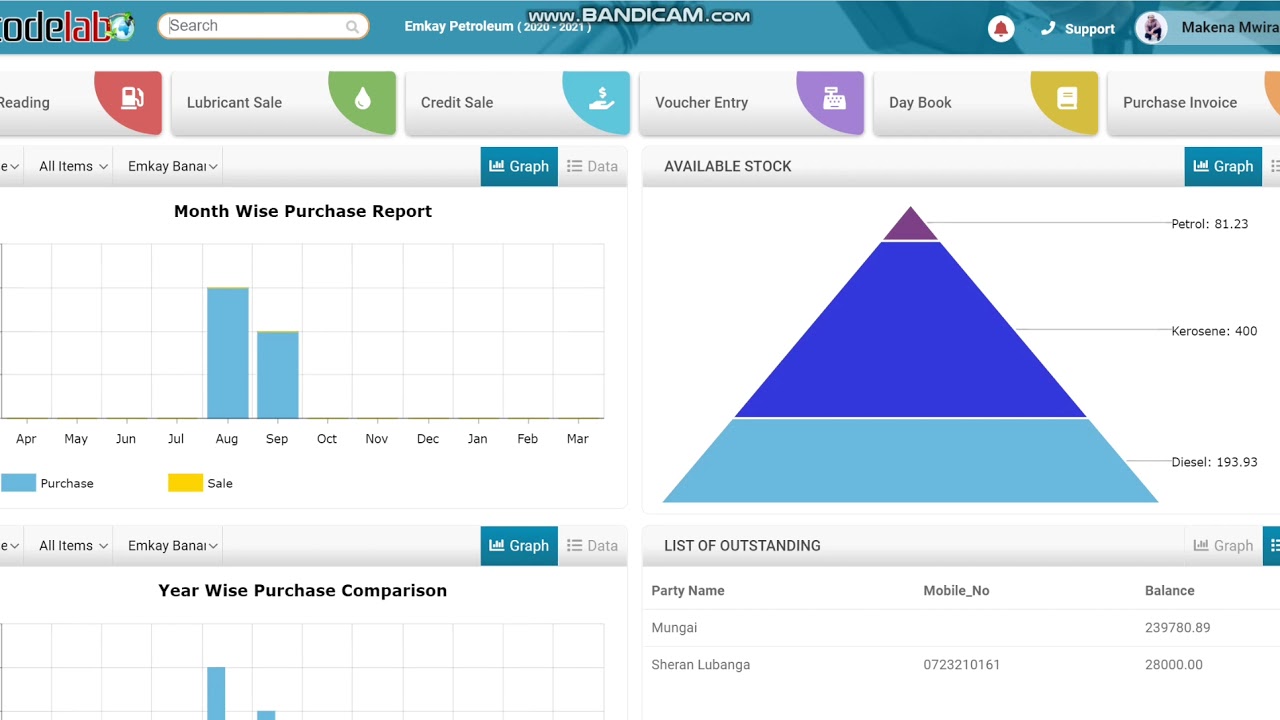1280x720 pixels.
Task: Click the LIST OF OUTSTANDING panel title
Action: (742, 545)
